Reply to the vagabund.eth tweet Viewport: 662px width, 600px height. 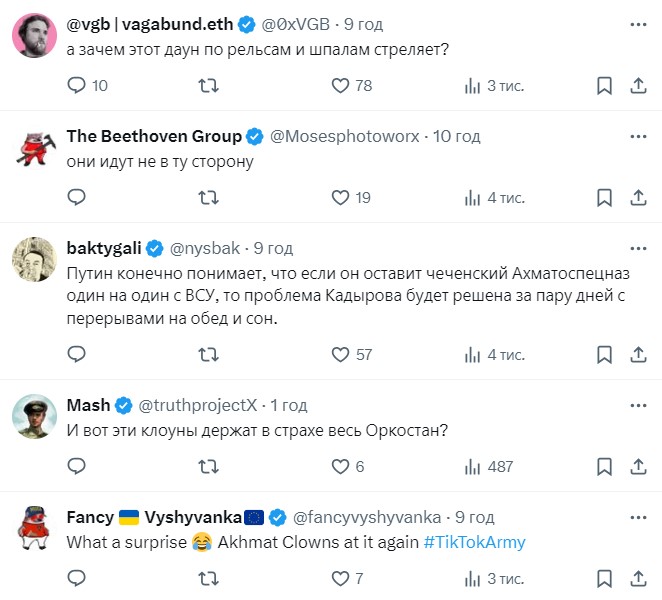tap(76, 86)
